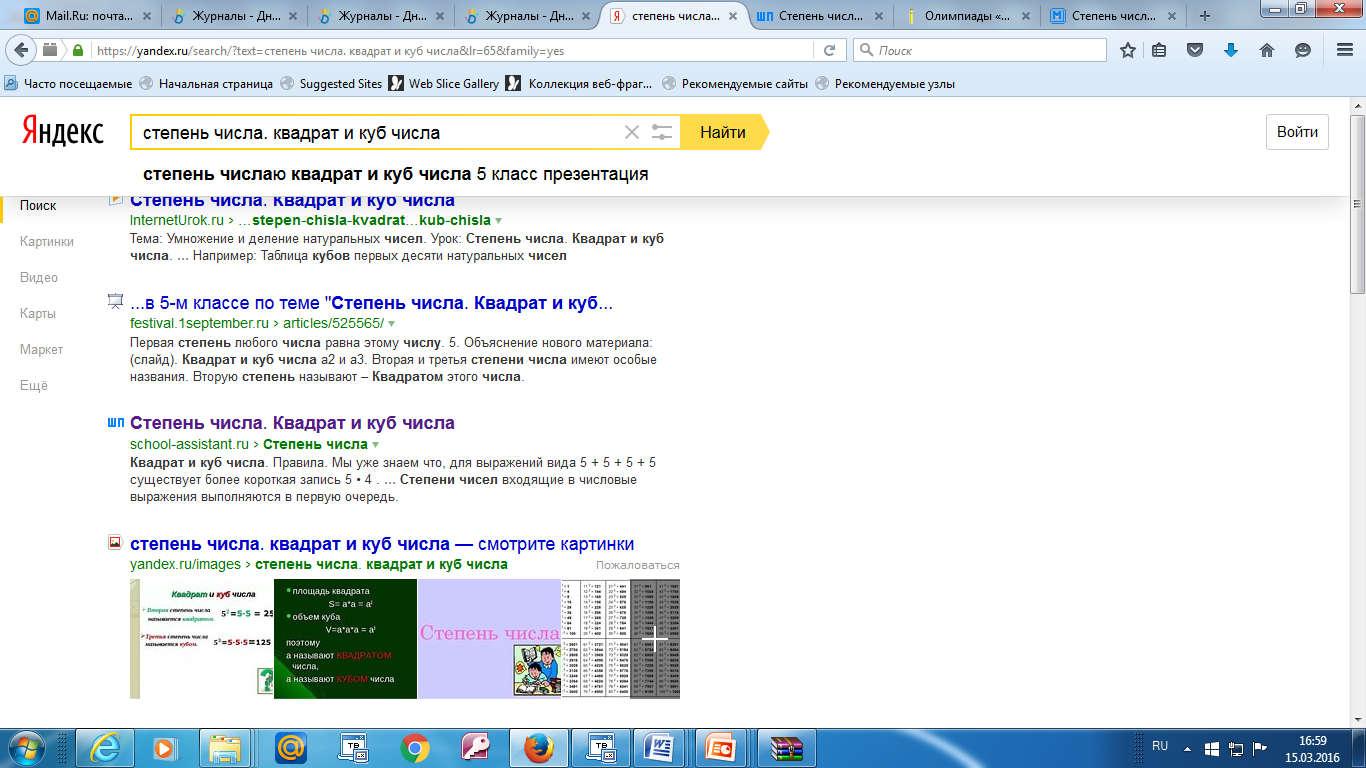Bookmark this page with the star icon
The height and width of the screenshot is (768, 1366).
tap(1128, 50)
